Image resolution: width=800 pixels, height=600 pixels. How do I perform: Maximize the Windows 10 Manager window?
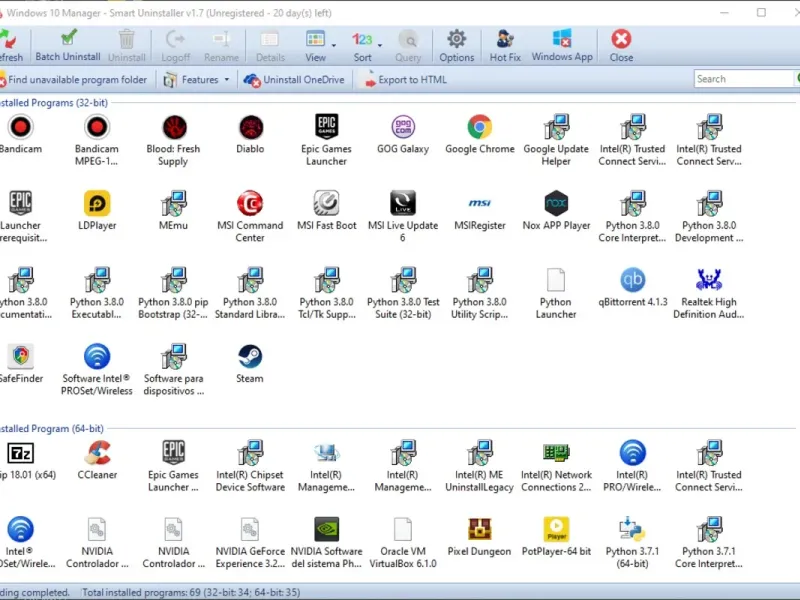click(761, 12)
